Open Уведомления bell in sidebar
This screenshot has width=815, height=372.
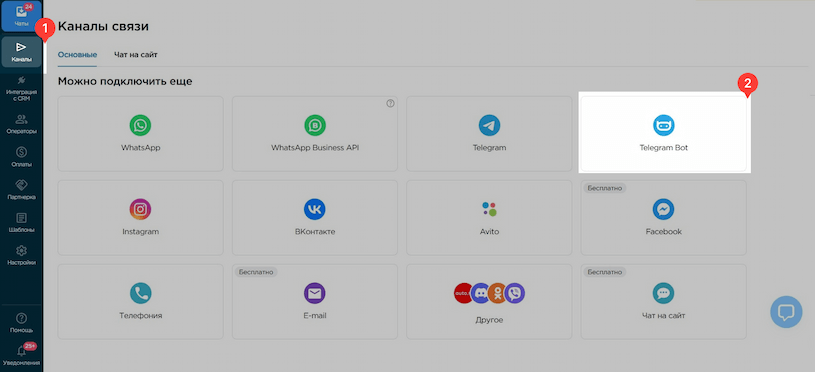(x=21, y=355)
